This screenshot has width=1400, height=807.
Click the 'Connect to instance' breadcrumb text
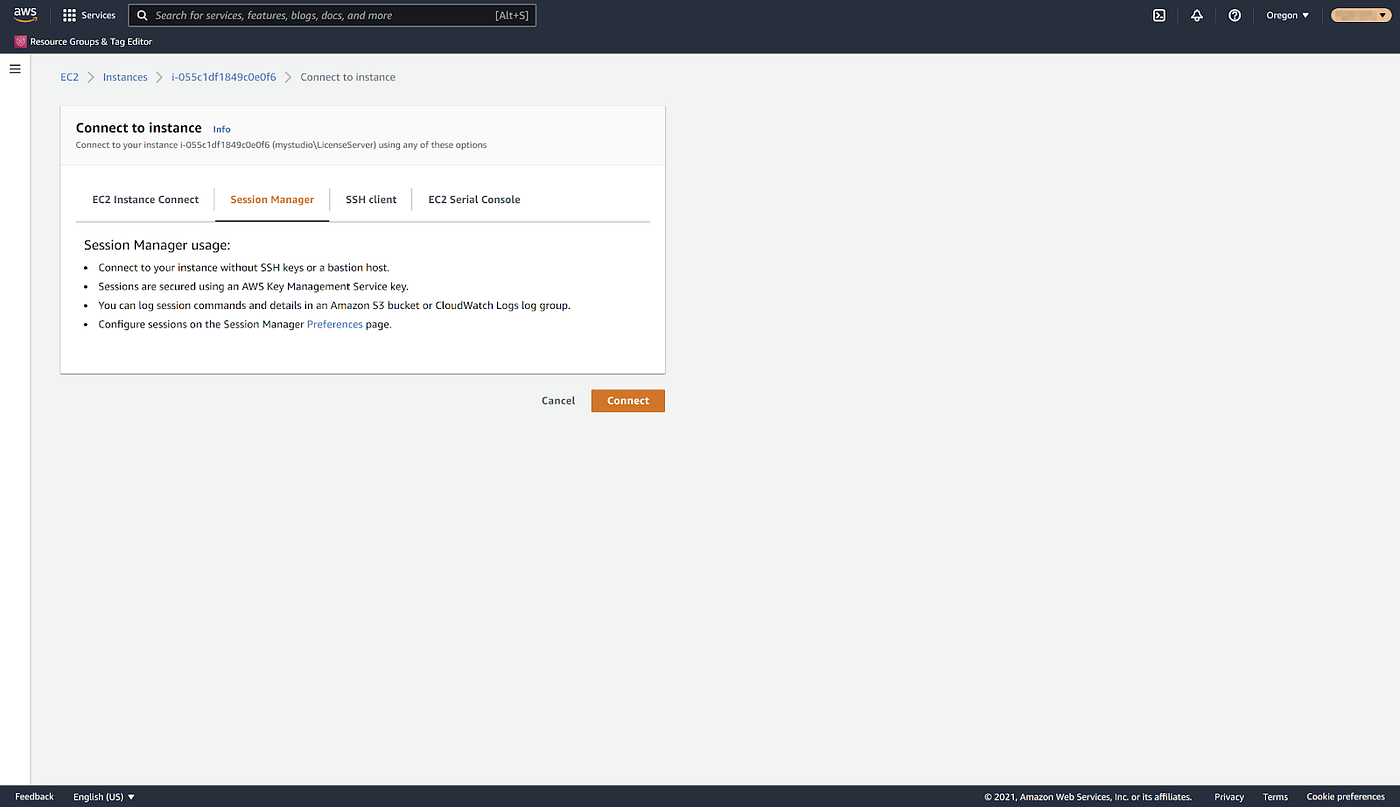click(x=348, y=77)
